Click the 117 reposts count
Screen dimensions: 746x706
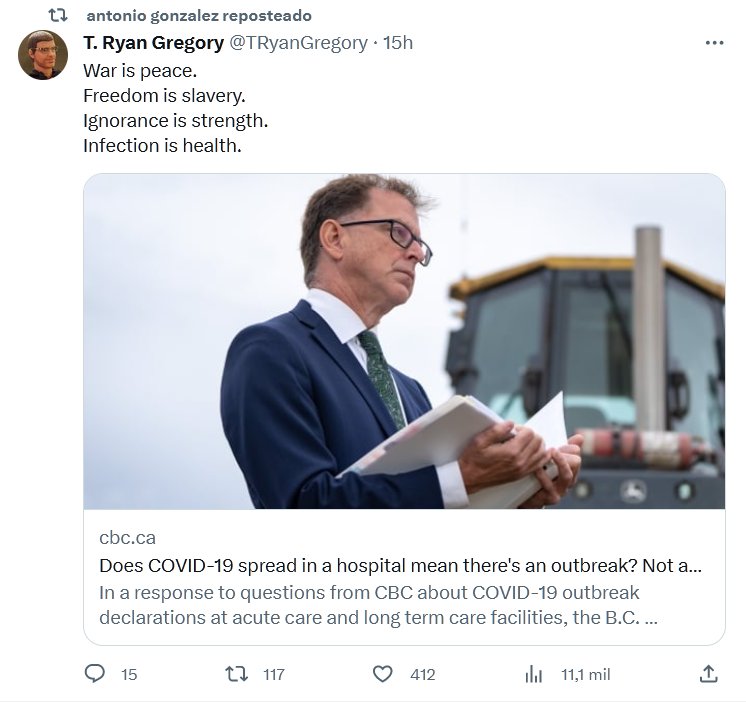tap(274, 674)
